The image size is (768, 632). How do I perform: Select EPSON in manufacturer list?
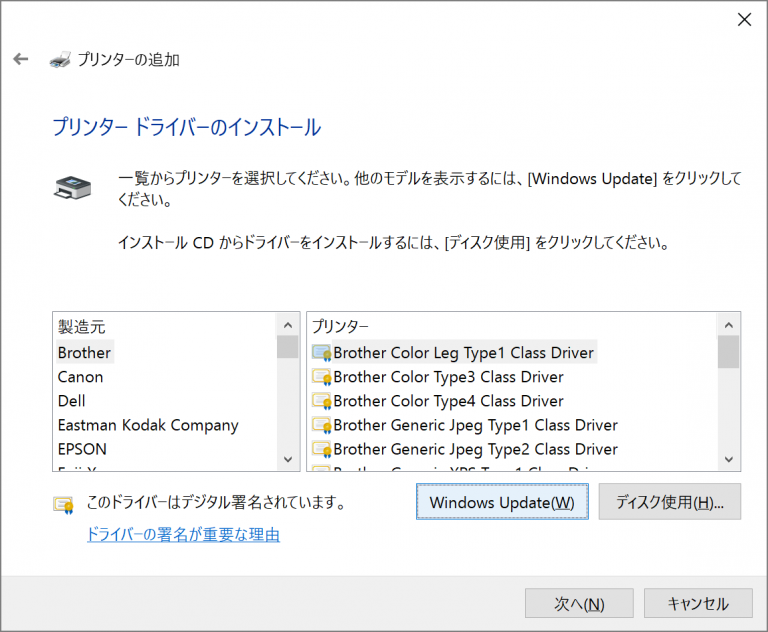point(82,449)
